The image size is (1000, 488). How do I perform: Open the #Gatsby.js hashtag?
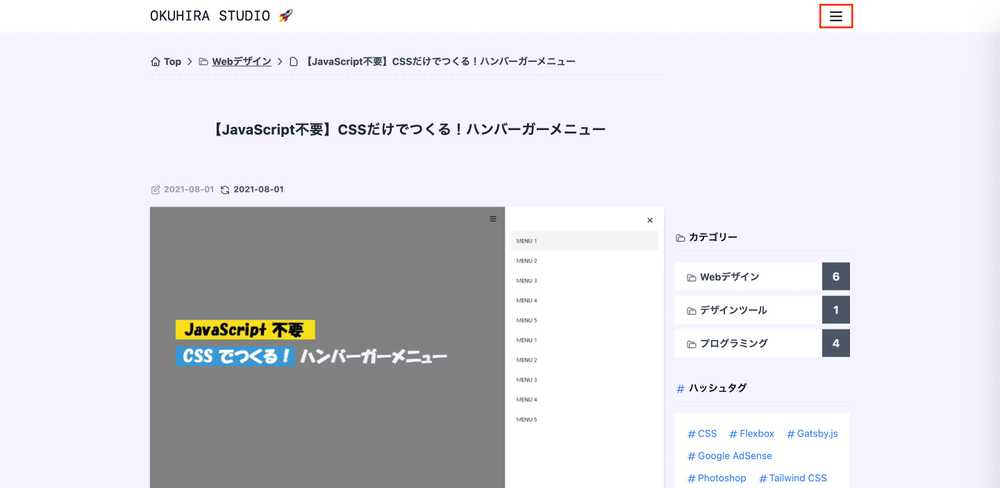coord(812,434)
